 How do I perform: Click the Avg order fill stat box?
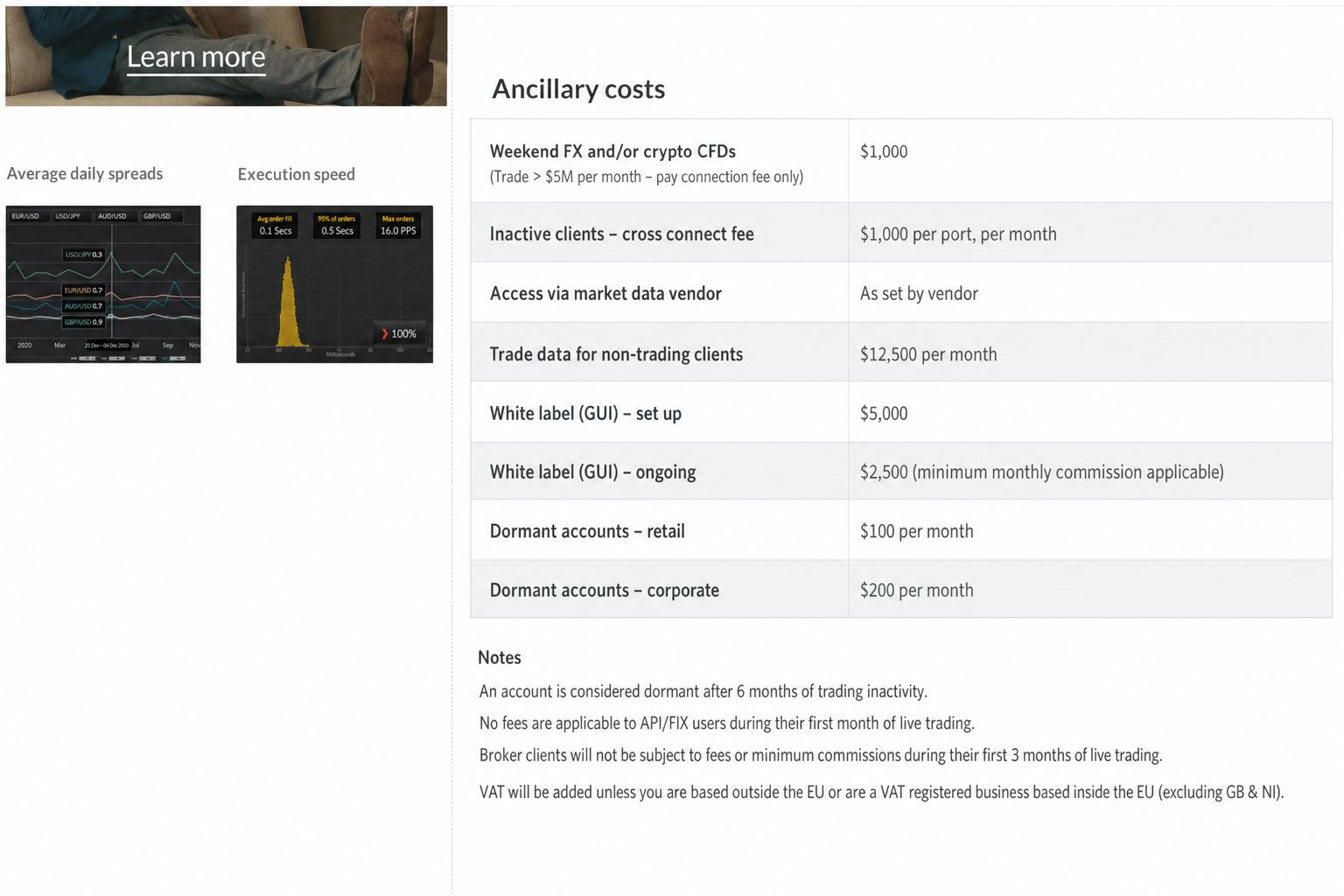coord(276,226)
